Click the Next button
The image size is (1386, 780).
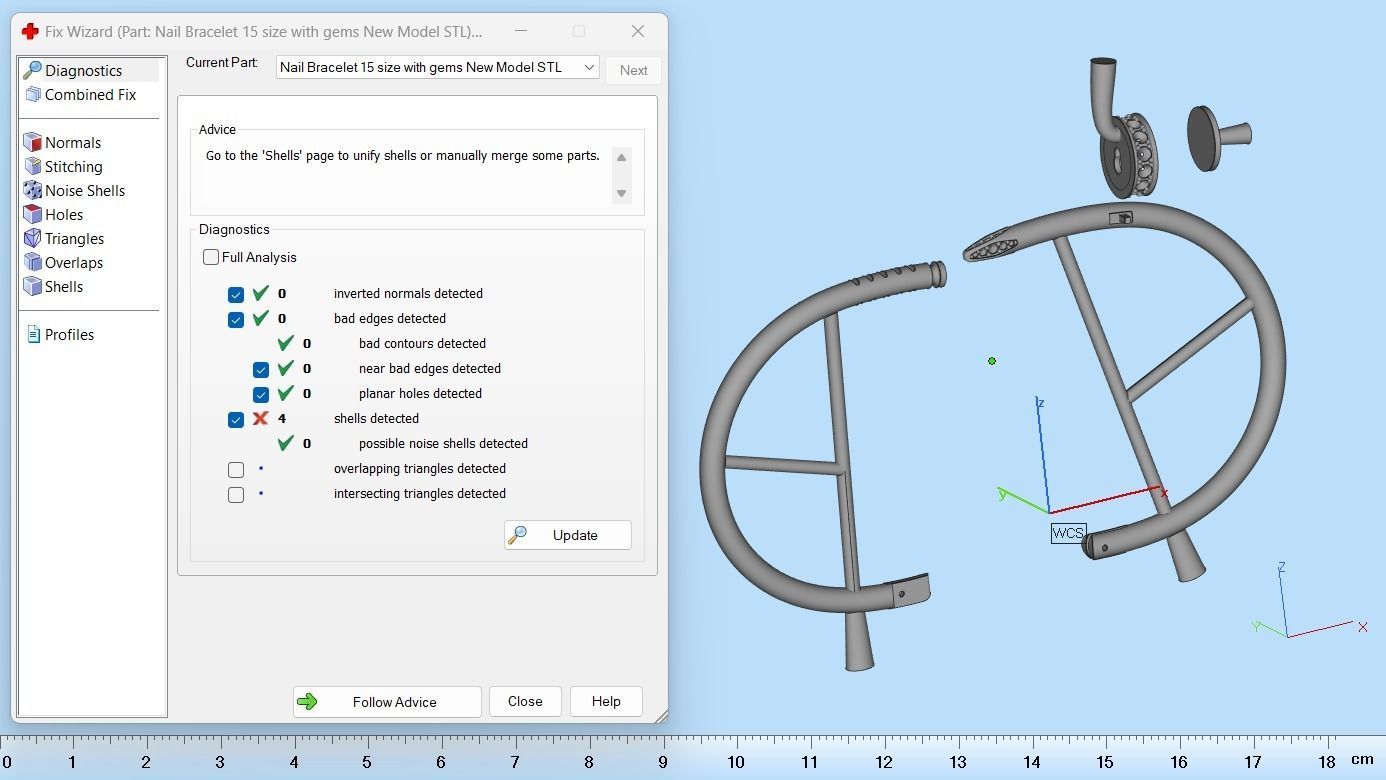pyautogui.click(x=633, y=70)
